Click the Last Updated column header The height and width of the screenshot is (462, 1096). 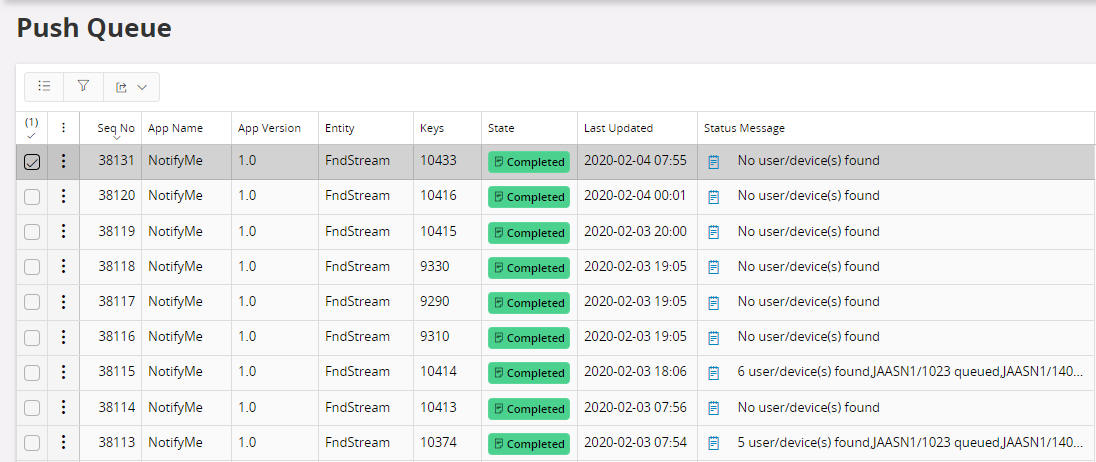coord(618,128)
